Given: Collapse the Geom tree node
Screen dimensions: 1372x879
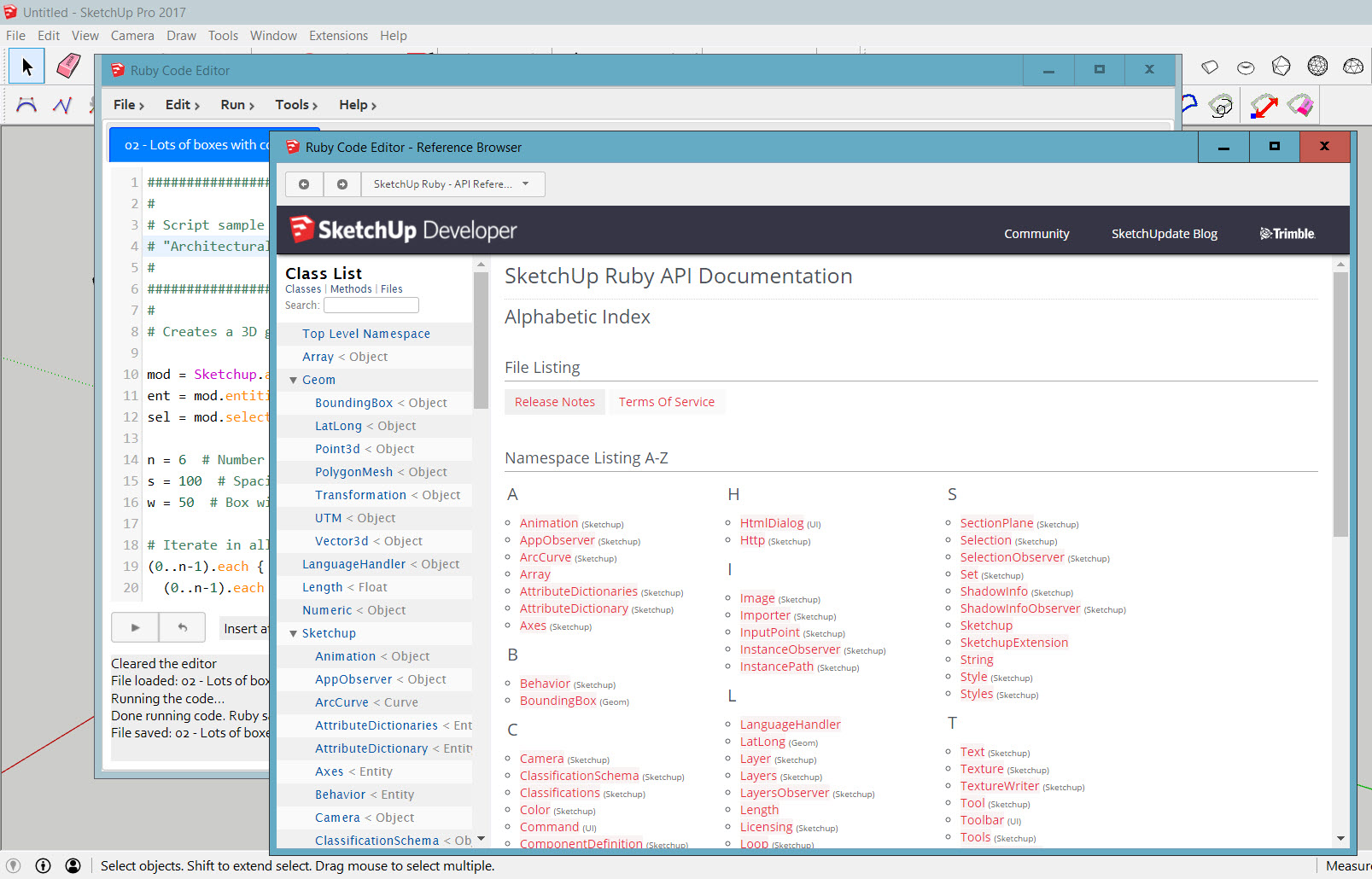Looking at the screenshot, I should click(294, 381).
